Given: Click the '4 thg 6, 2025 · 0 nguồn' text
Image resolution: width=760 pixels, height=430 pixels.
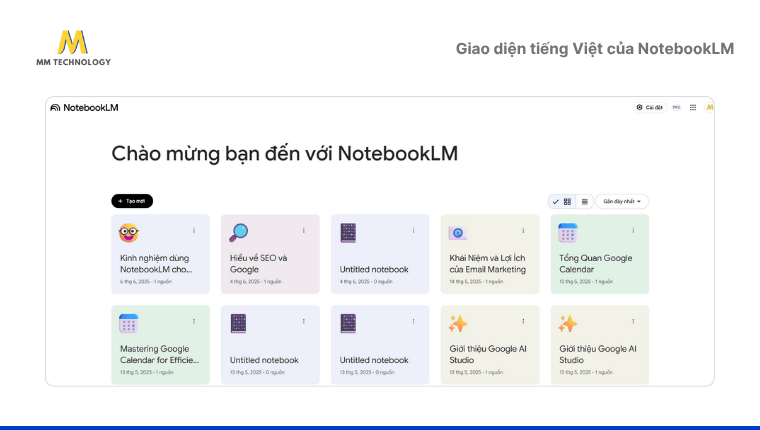Looking at the screenshot, I should coord(366,282).
